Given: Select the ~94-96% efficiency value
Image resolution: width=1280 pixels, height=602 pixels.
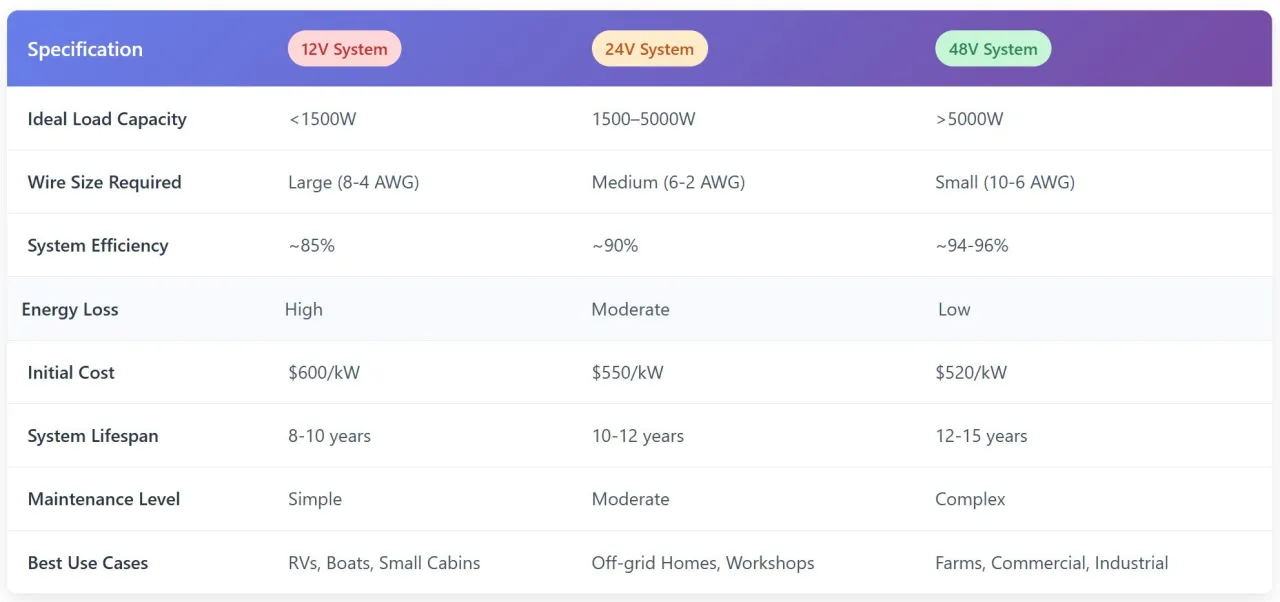Looking at the screenshot, I should (x=972, y=245).
